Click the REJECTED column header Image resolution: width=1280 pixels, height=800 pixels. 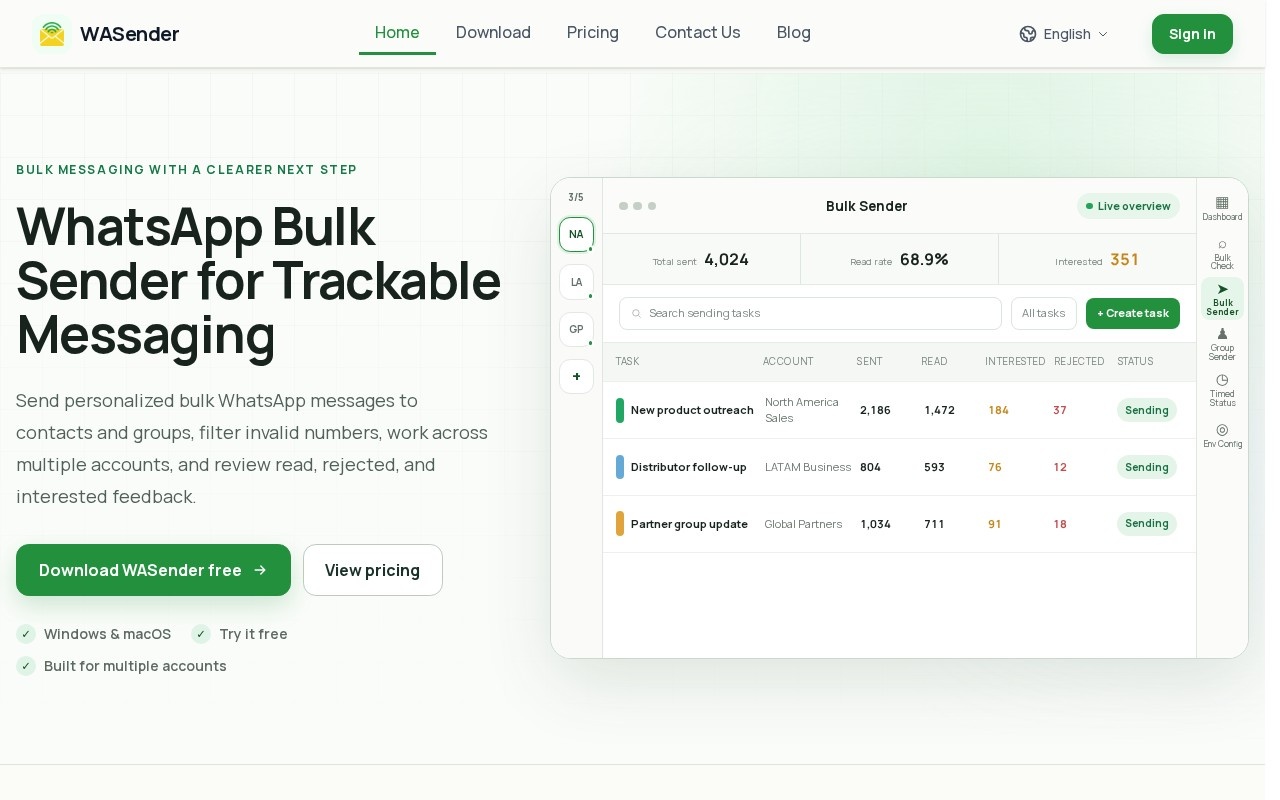(x=1079, y=361)
